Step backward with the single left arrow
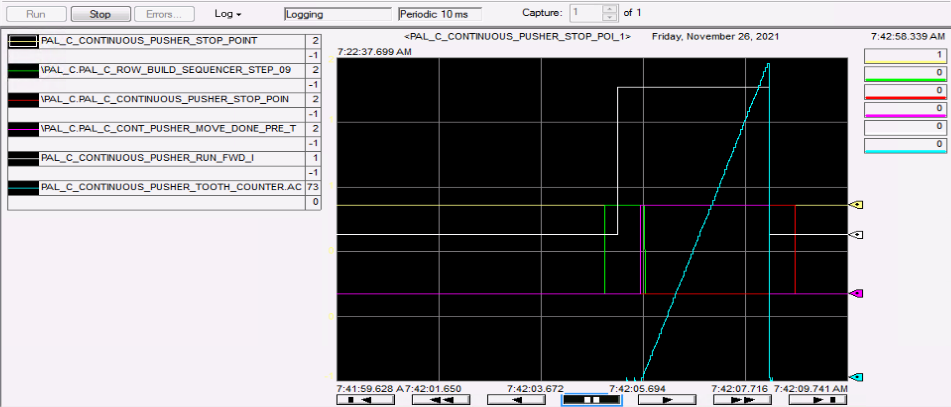Screen dimensions: 951x407 click(x=516, y=400)
